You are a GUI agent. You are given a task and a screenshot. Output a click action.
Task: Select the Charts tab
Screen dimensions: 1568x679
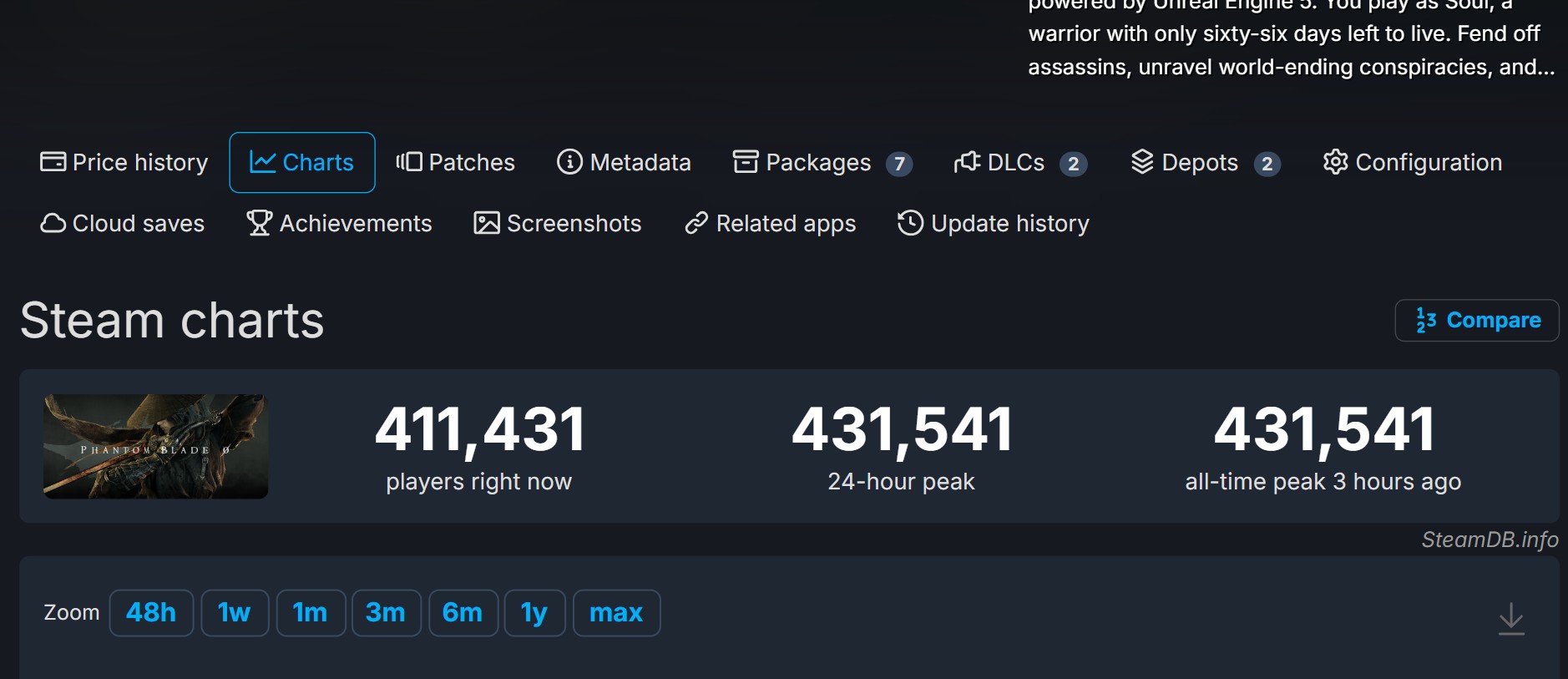[302, 162]
